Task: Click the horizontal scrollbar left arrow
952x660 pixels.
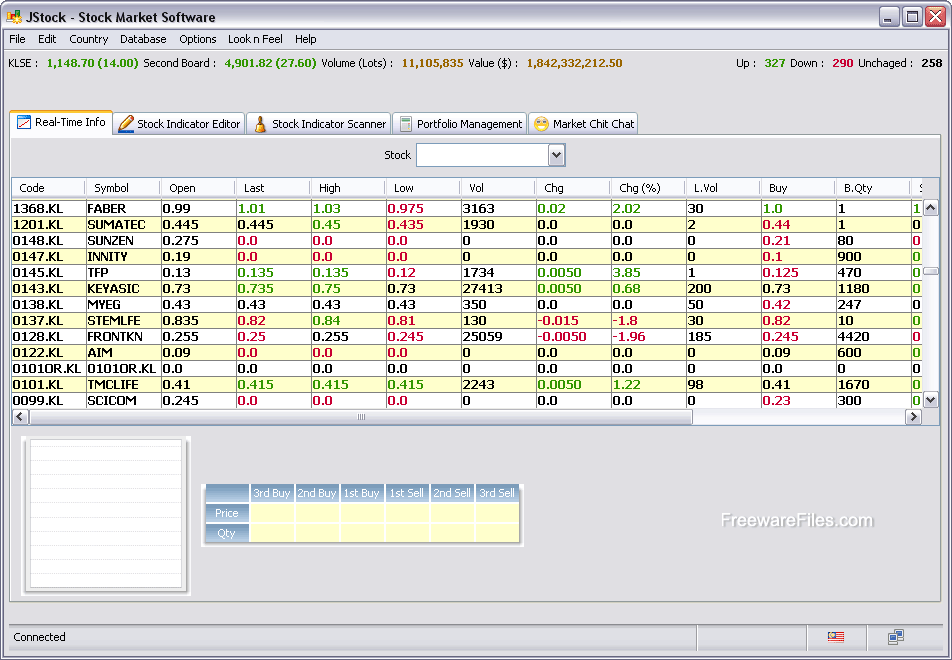Action: click(20, 417)
